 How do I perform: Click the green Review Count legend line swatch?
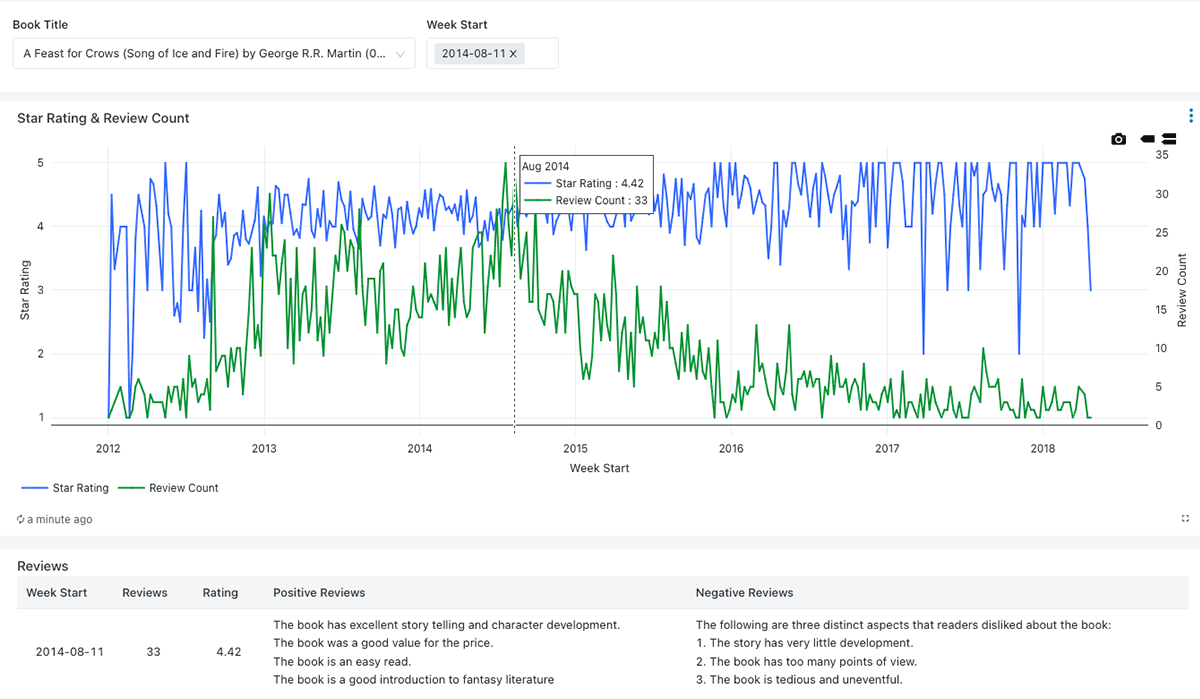coord(131,488)
